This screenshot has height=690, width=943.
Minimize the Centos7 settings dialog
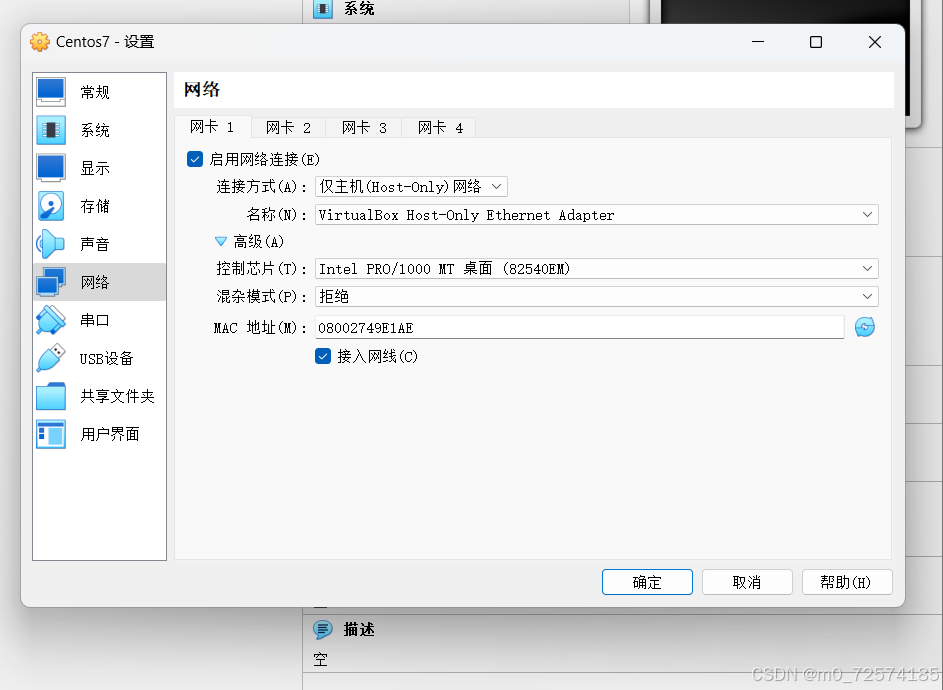click(x=758, y=42)
